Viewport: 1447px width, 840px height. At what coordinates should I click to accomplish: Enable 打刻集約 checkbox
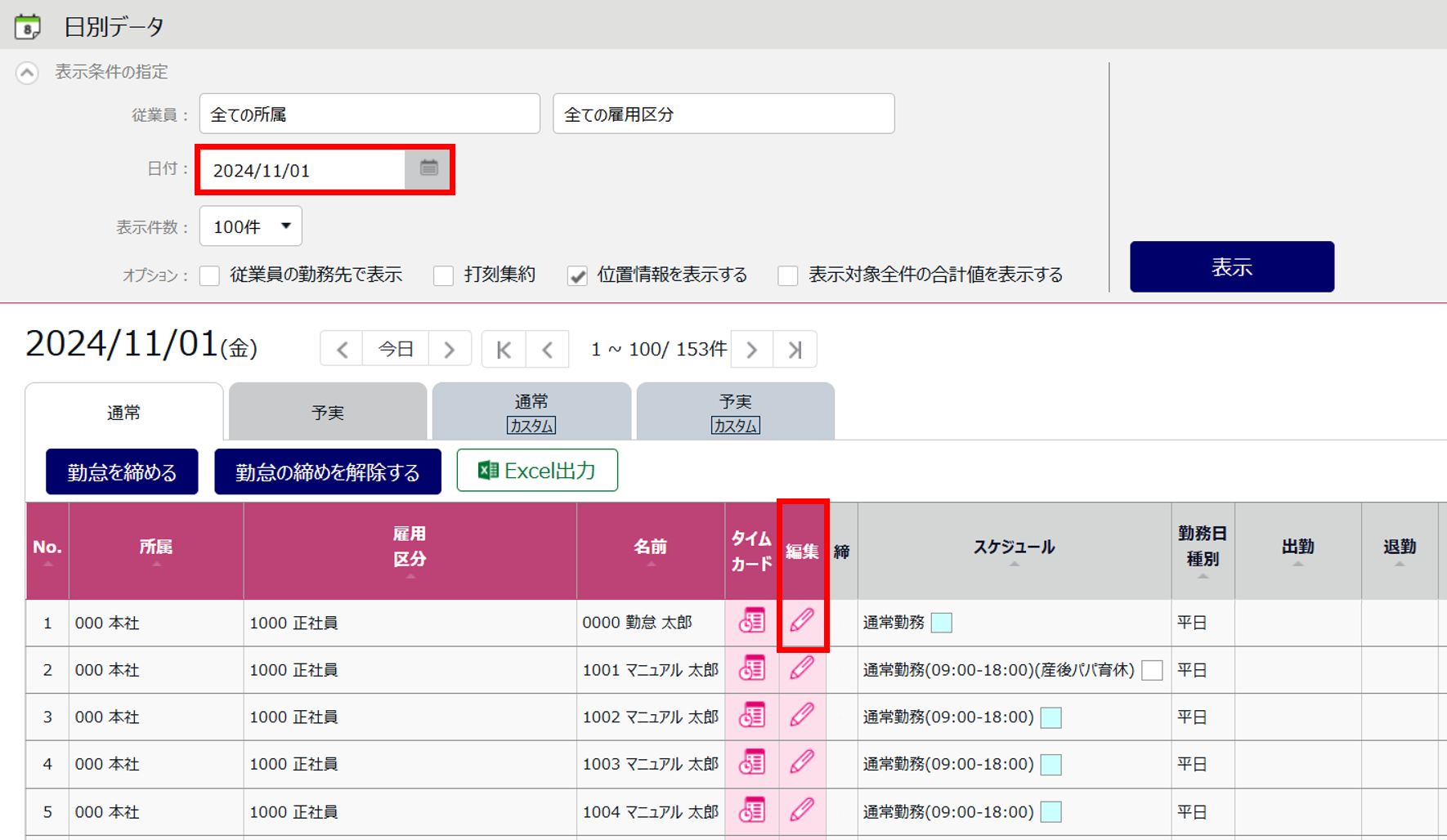[444, 275]
